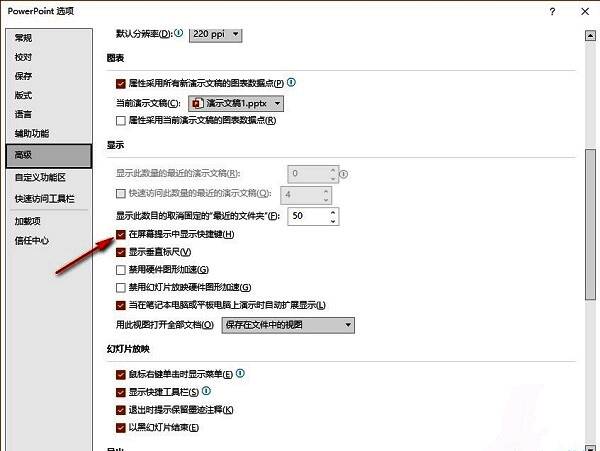This screenshot has width=600, height=451.
Task: Click scrollbar down arrow at bottom
Action: [590, 448]
